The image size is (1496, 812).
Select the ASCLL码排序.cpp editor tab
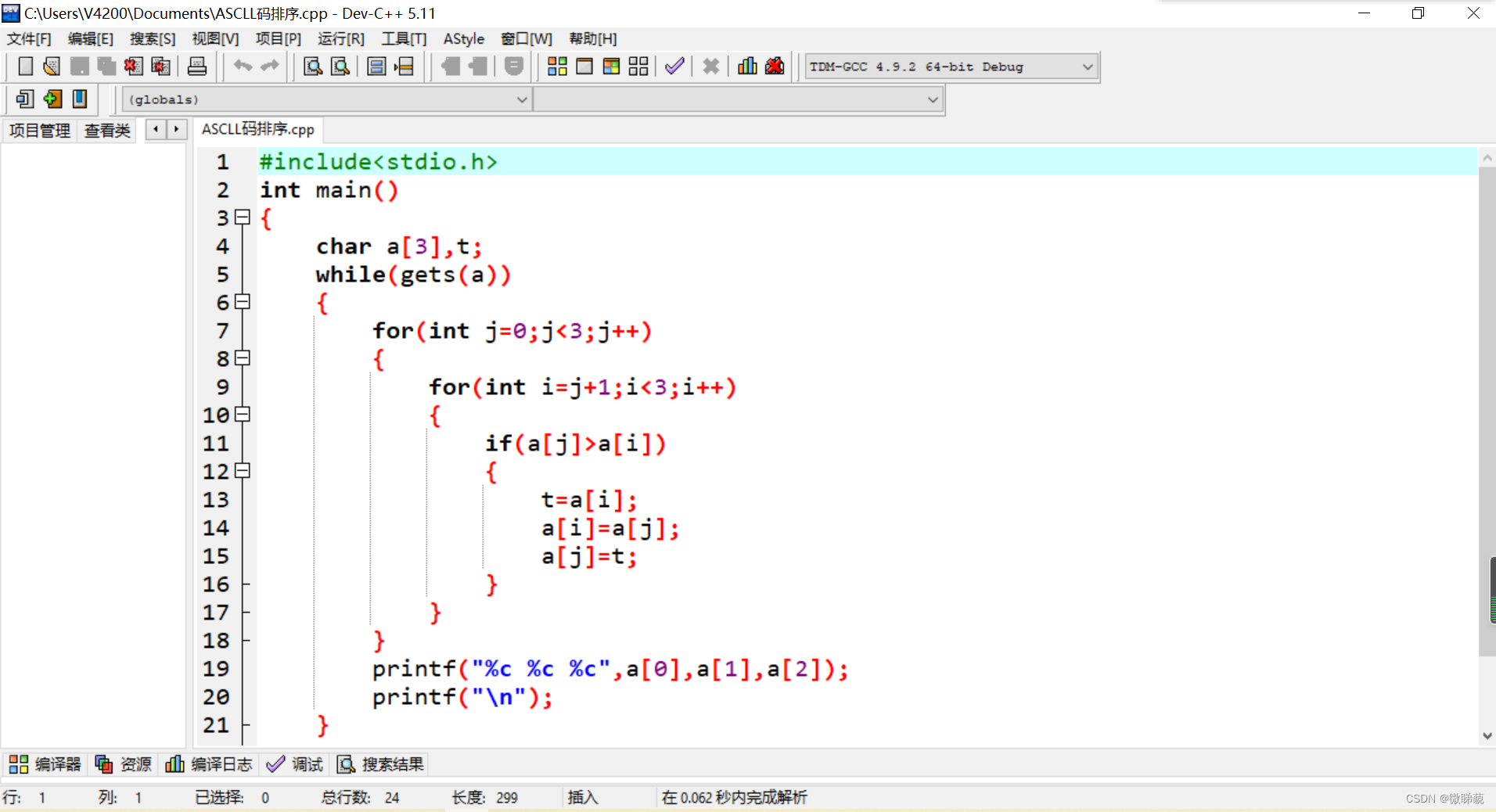point(258,129)
